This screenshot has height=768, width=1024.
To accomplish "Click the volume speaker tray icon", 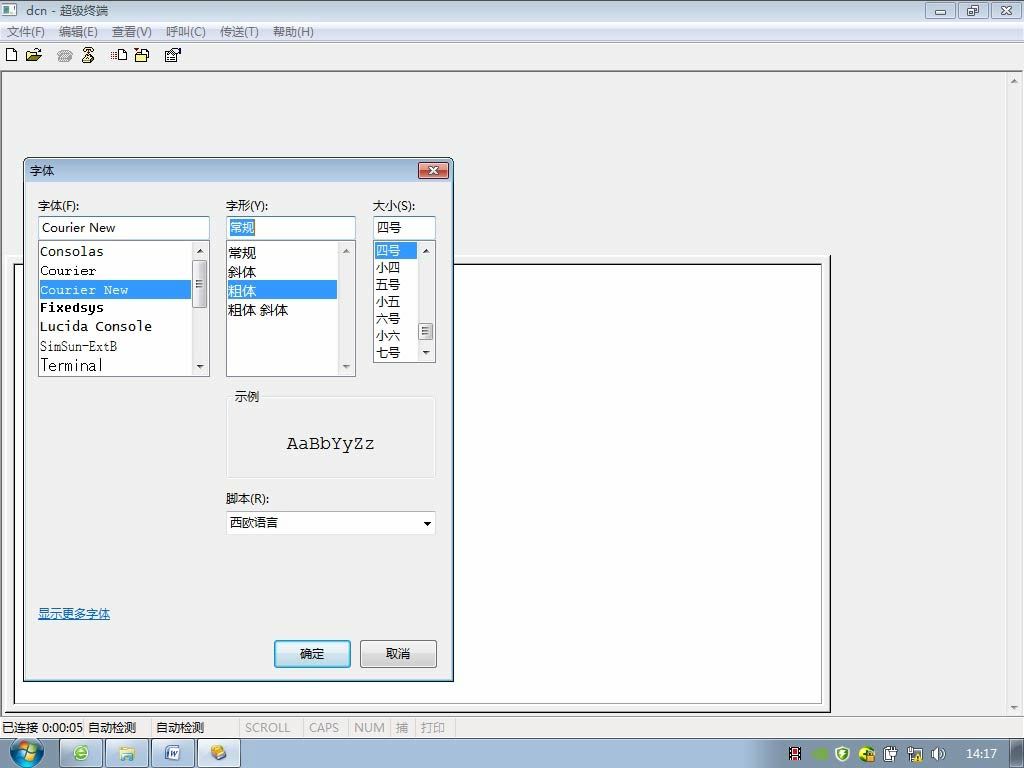I will (x=938, y=754).
